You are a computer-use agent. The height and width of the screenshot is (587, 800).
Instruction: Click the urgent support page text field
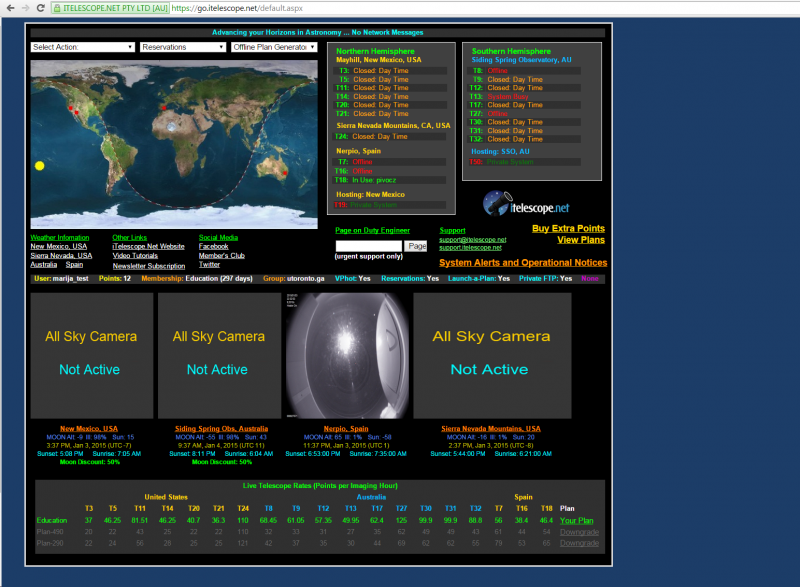368,246
